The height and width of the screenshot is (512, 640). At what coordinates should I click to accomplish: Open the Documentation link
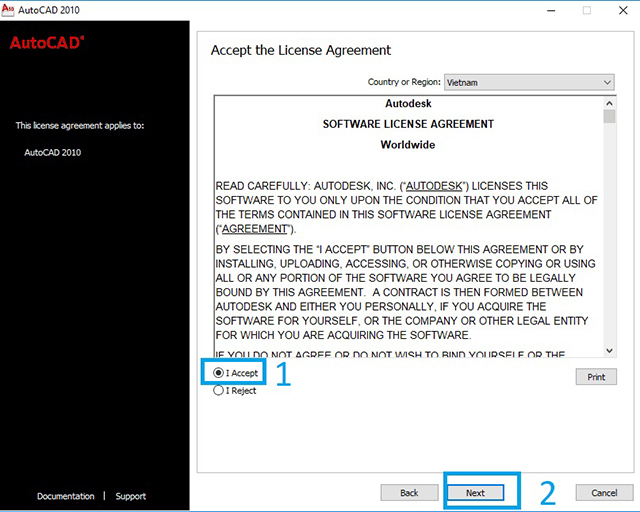[65, 496]
